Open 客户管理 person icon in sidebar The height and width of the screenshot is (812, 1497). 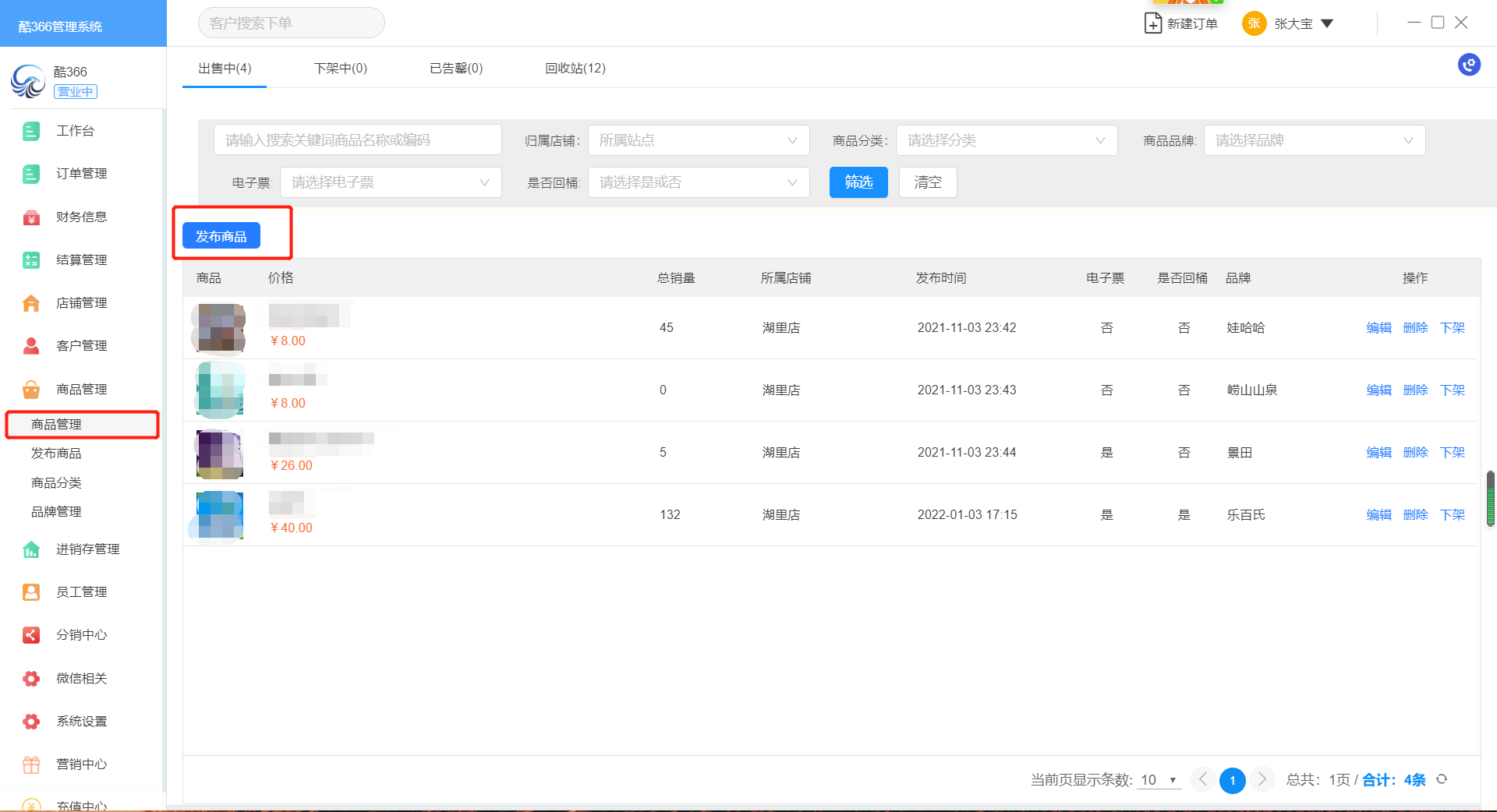[x=31, y=346]
